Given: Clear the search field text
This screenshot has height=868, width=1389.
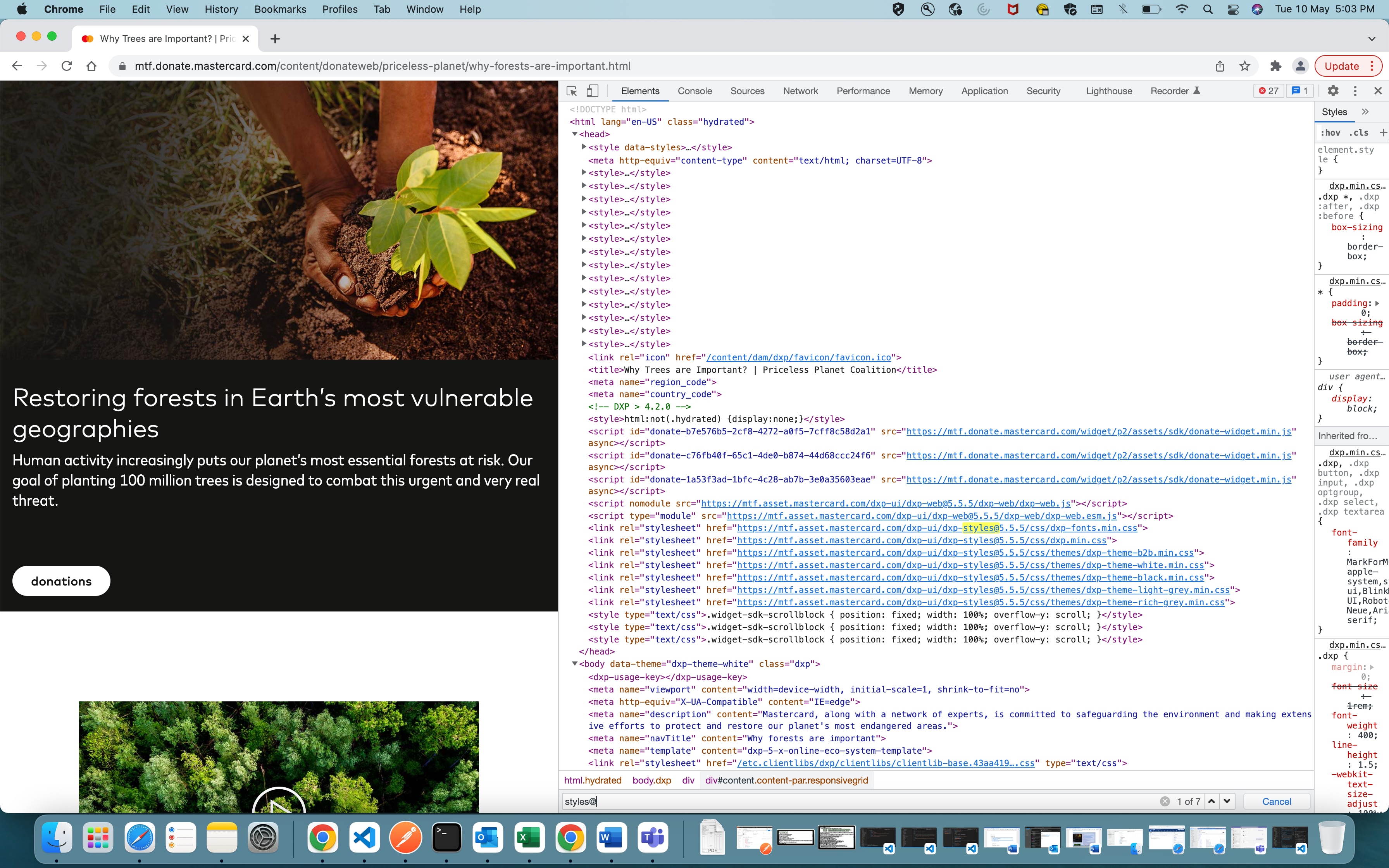Looking at the screenshot, I should [x=1165, y=801].
